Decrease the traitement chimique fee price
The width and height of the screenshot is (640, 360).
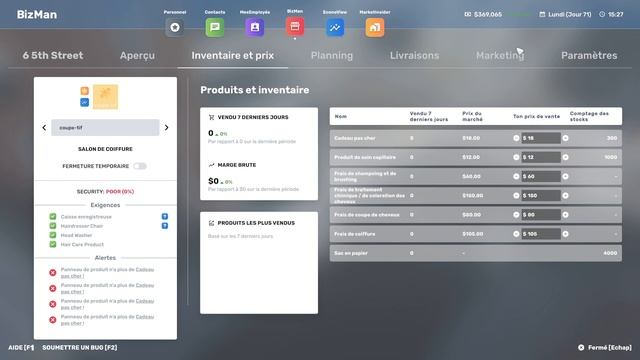[516, 196]
